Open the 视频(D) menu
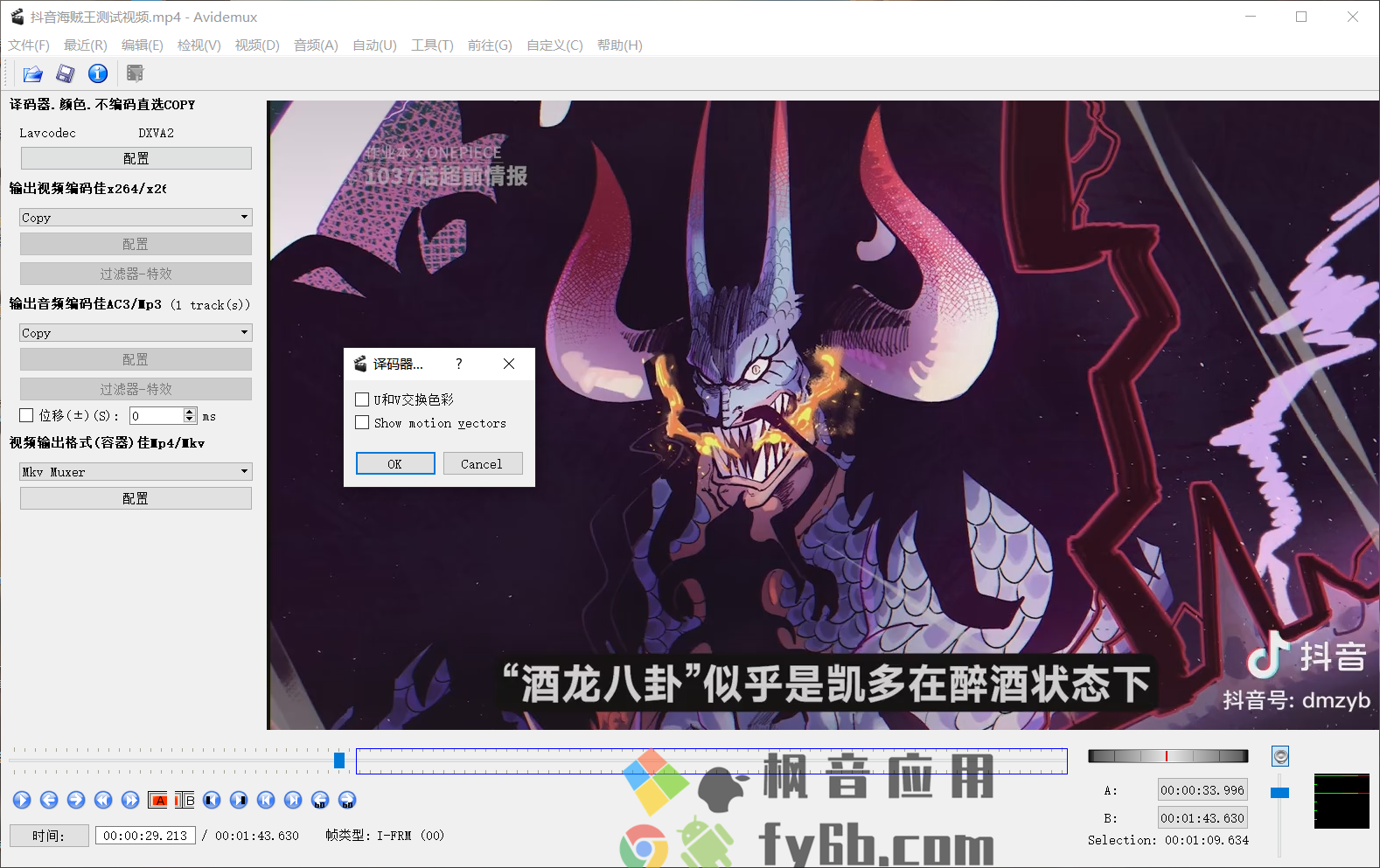Screen dimensions: 1380x868 257,45
